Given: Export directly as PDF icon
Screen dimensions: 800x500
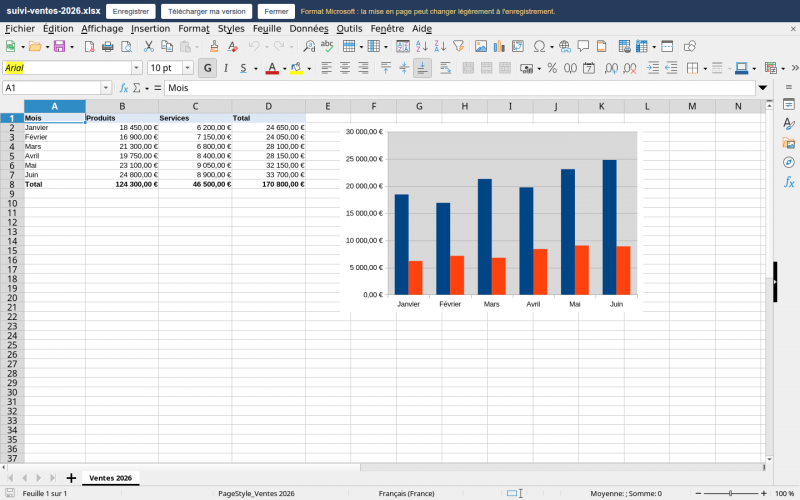Looking at the screenshot, I should click(x=89, y=46).
